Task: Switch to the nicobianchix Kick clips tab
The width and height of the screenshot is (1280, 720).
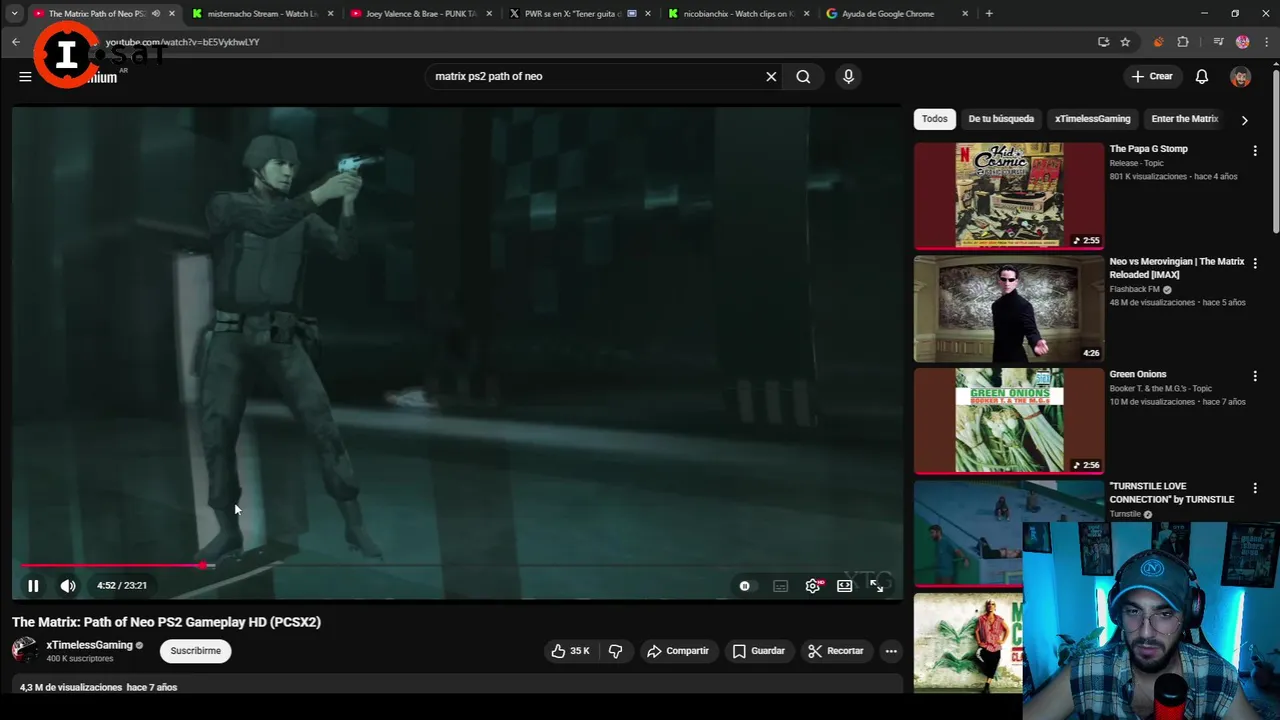Action: tap(738, 14)
